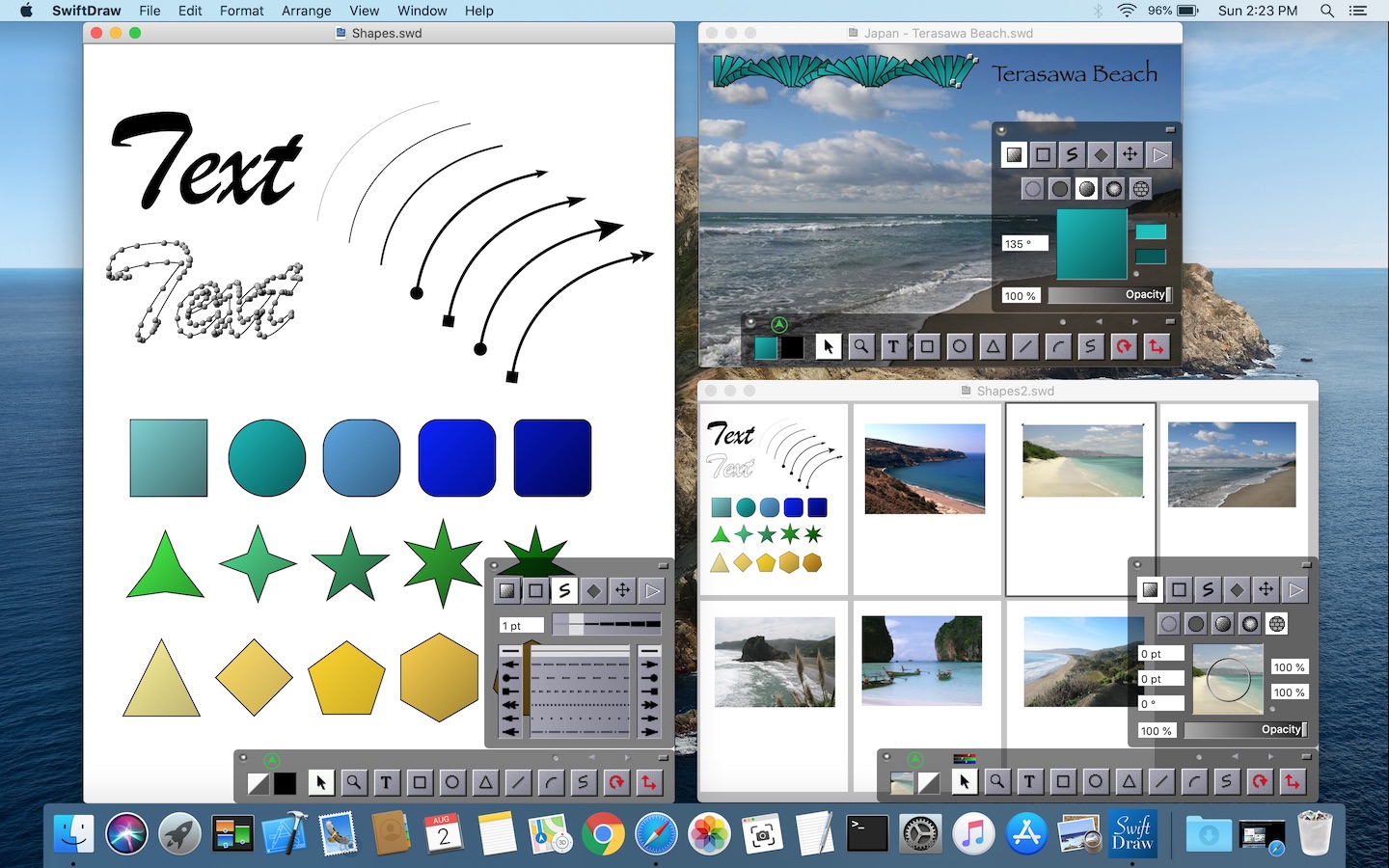The height and width of the screenshot is (868, 1389).
Task: Select the Text tool in Shapes.swd toolbar
Action: click(x=386, y=782)
